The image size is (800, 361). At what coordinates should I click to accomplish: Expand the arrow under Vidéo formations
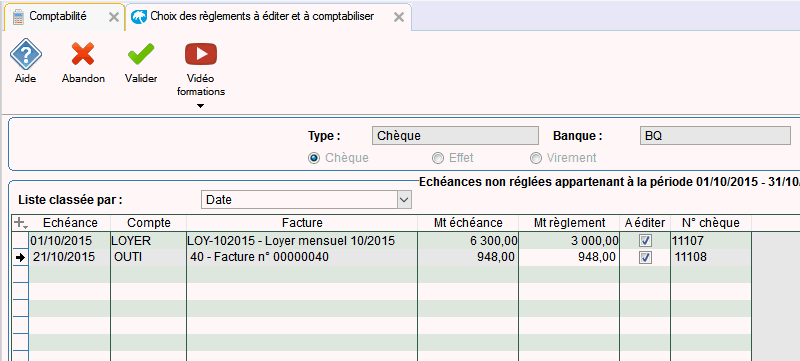click(x=201, y=106)
